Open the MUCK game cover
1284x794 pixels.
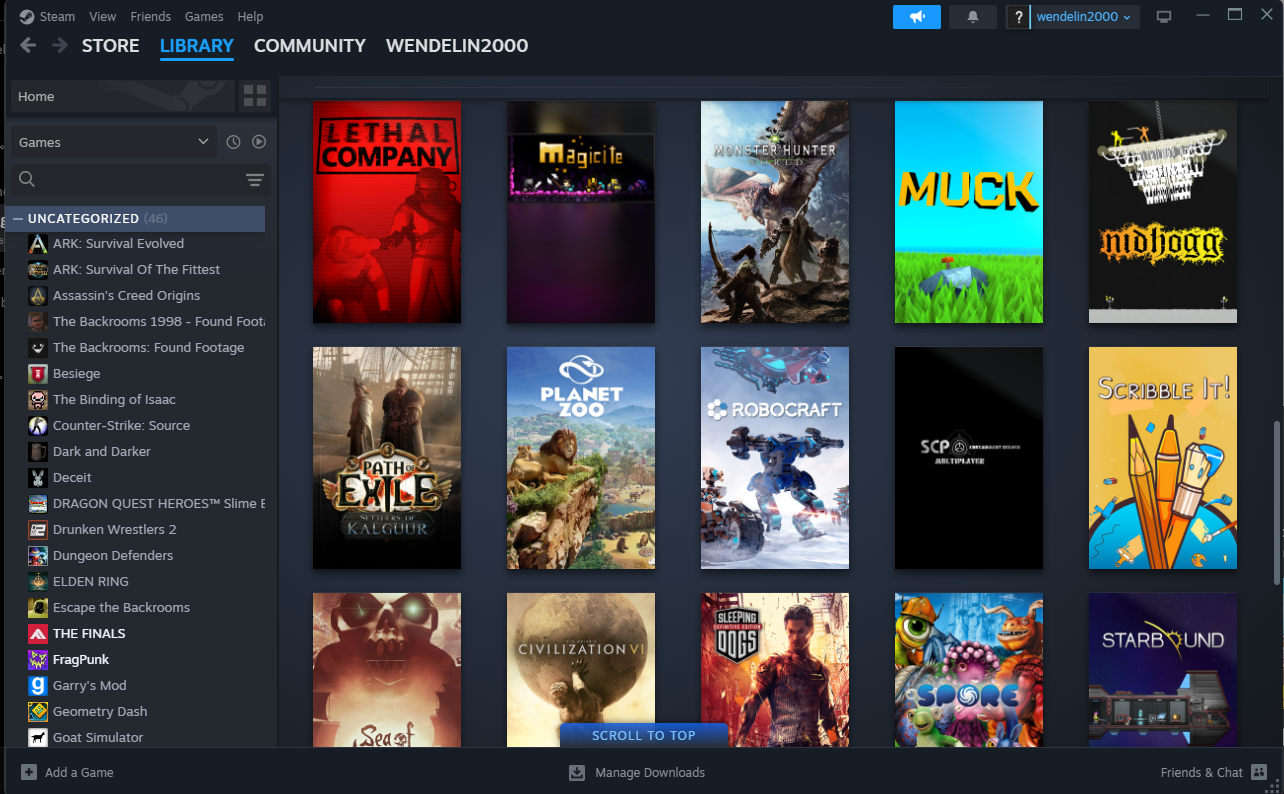pyautogui.click(x=969, y=212)
